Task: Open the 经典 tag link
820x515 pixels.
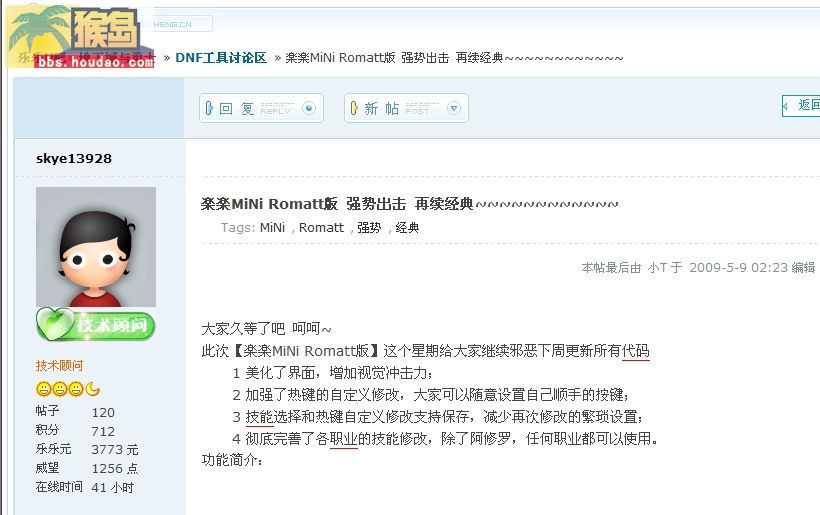Action: [407, 228]
